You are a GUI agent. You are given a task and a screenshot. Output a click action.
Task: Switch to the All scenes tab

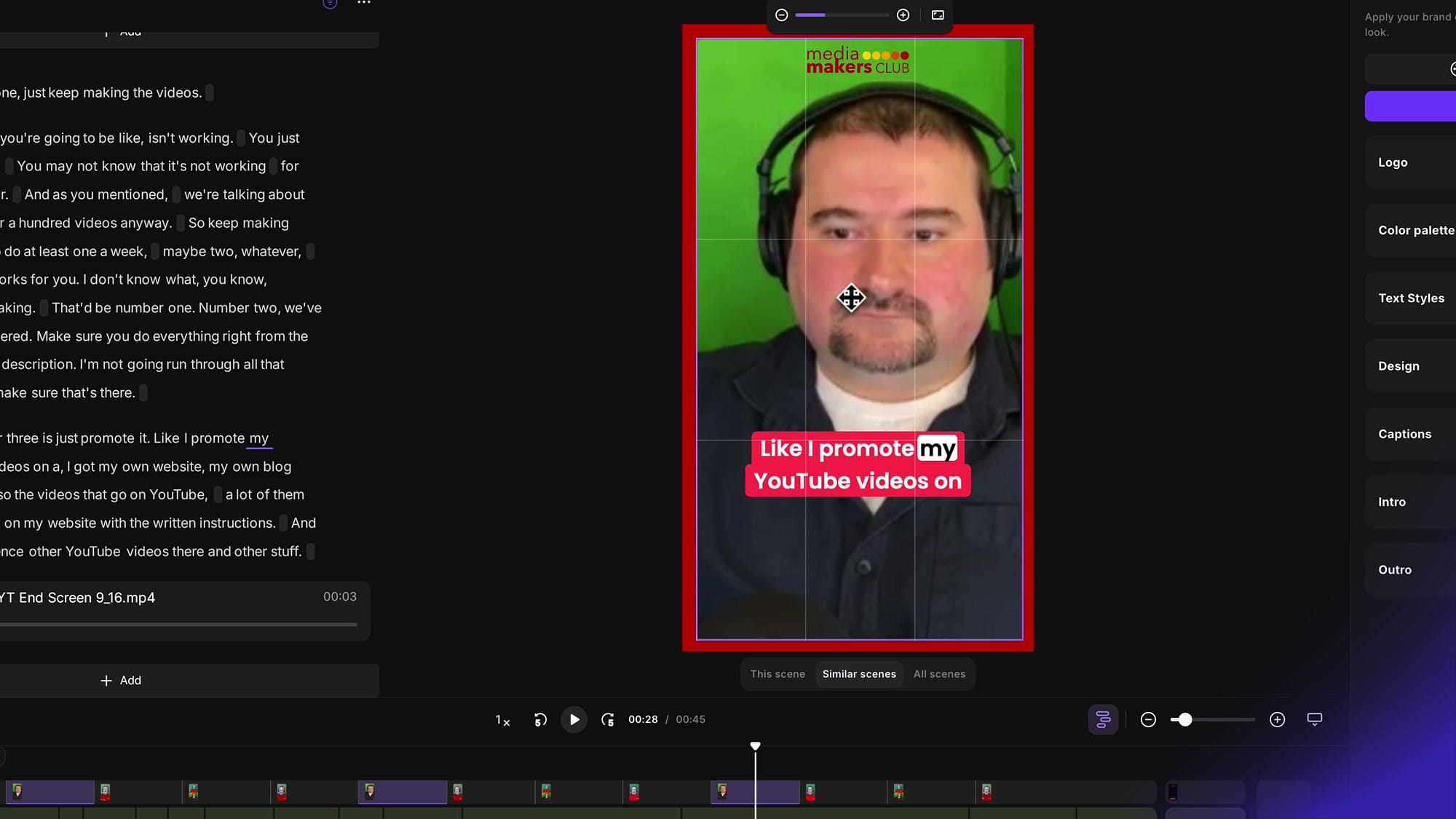click(939, 673)
